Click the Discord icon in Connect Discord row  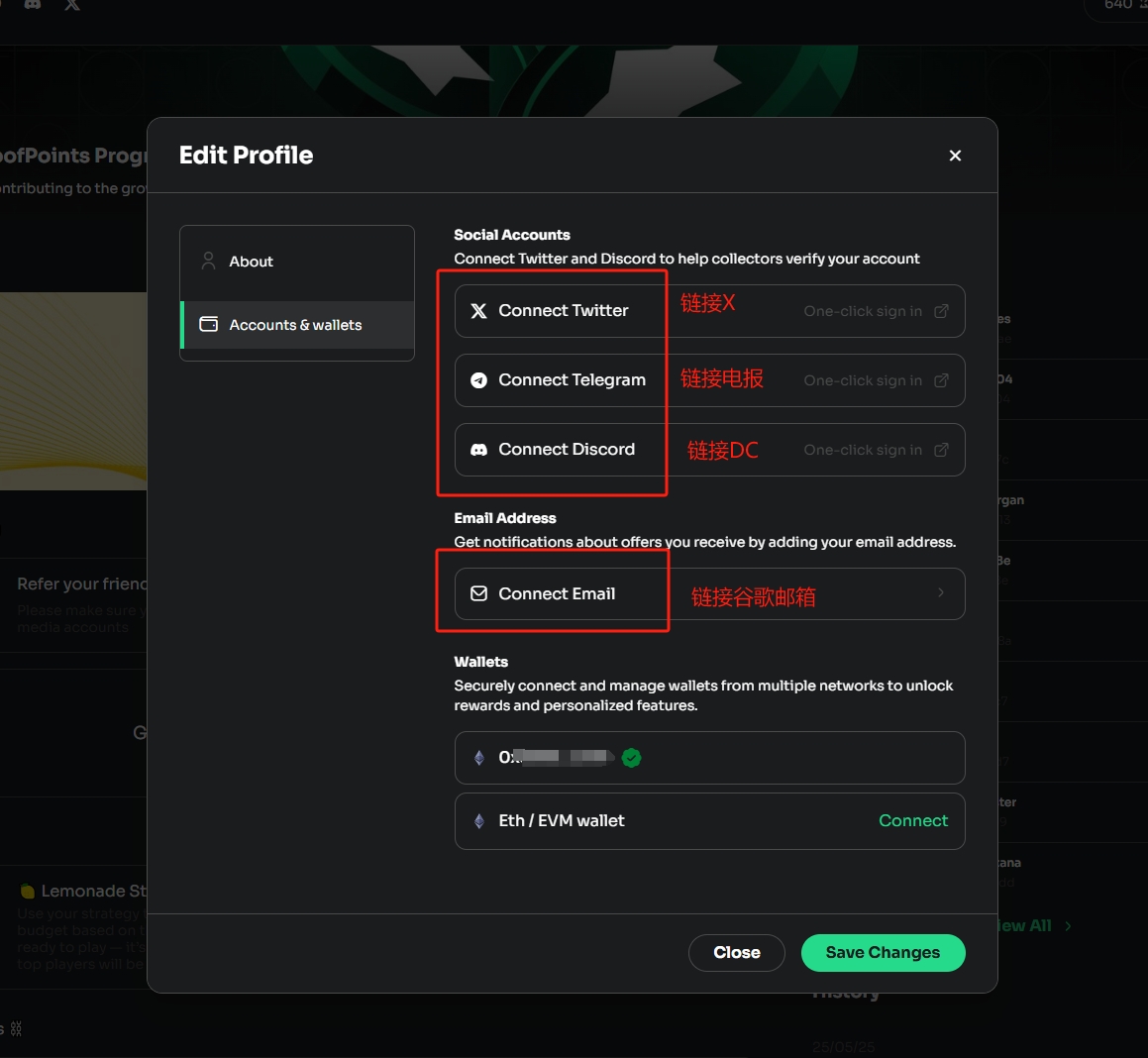pos(478,450)
